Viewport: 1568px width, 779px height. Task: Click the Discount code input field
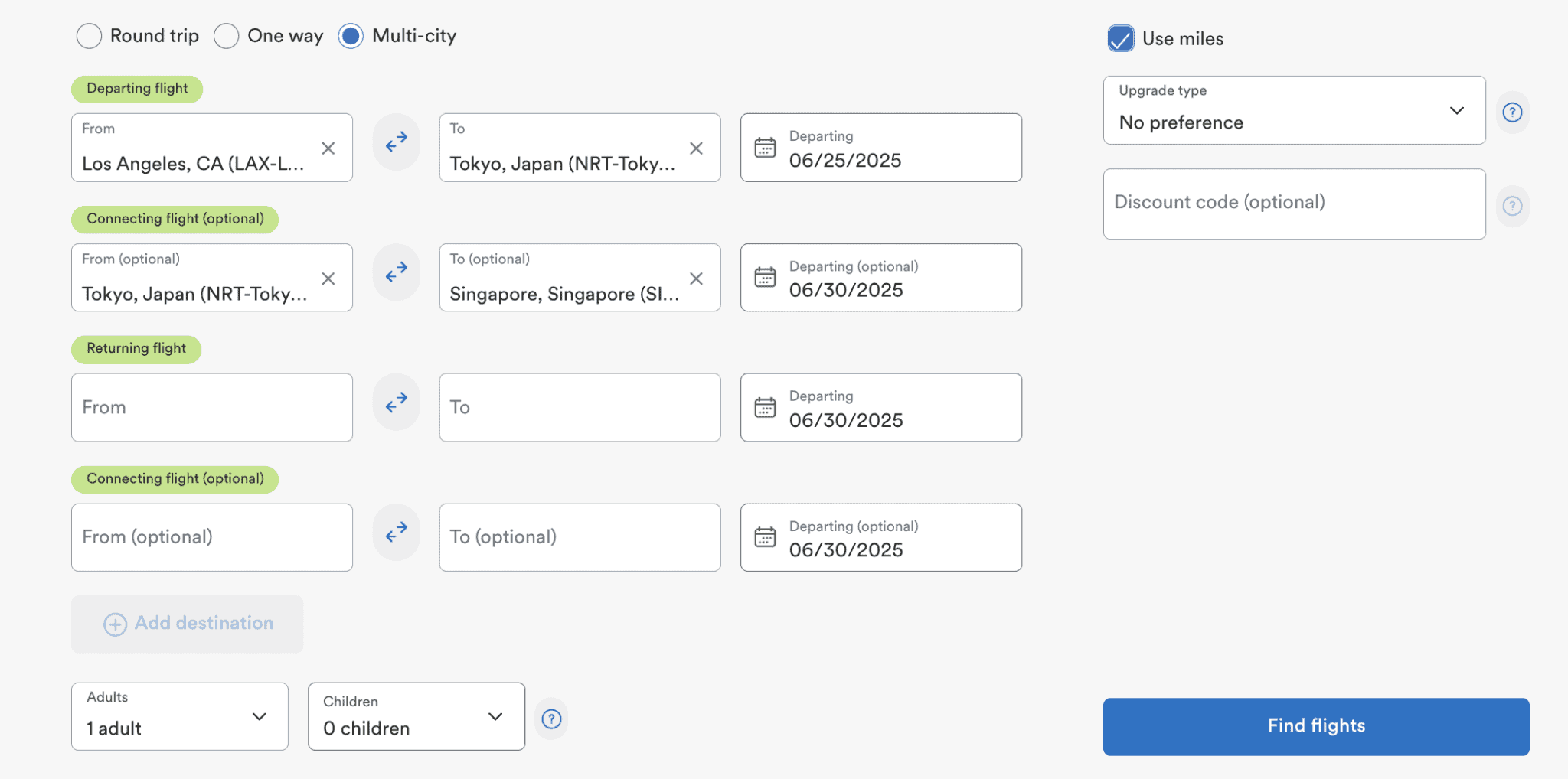[1294, 204]
